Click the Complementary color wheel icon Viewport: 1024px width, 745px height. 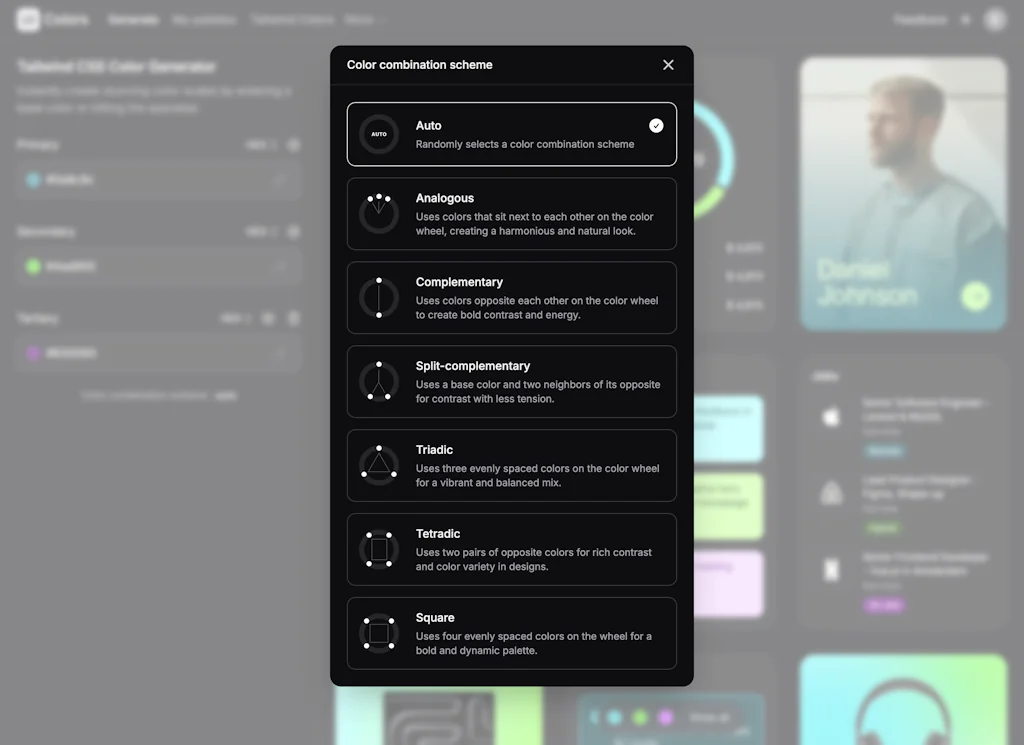coord(379,297)
